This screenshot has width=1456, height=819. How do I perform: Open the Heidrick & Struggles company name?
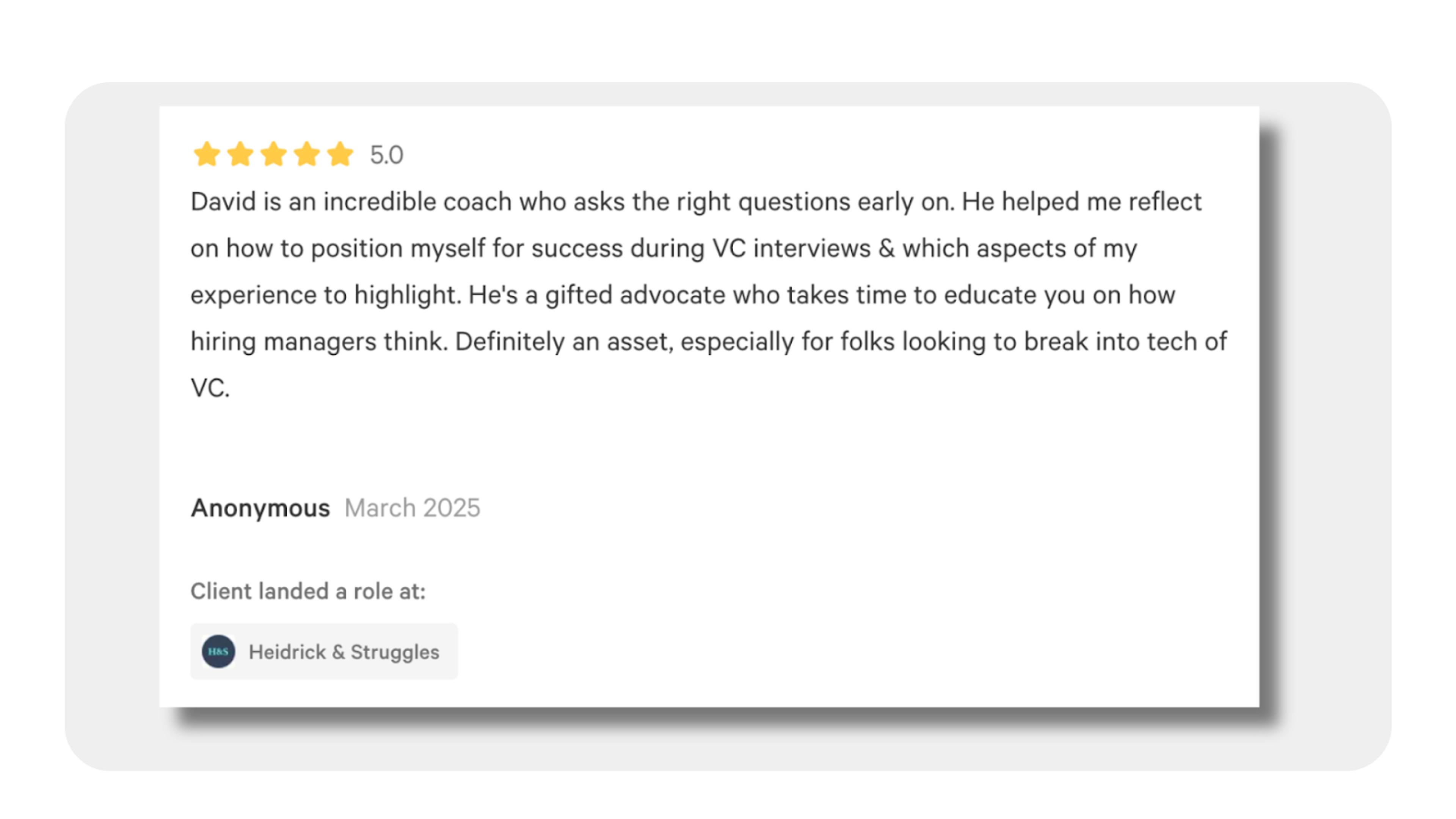[x=344, y=652]
